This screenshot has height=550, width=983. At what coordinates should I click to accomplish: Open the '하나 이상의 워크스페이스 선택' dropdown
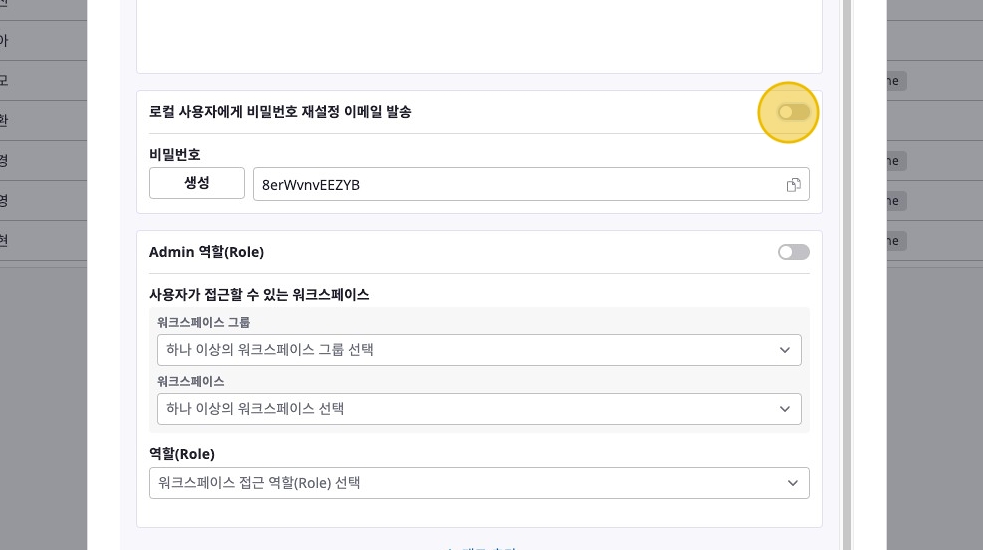coord(470,409)
